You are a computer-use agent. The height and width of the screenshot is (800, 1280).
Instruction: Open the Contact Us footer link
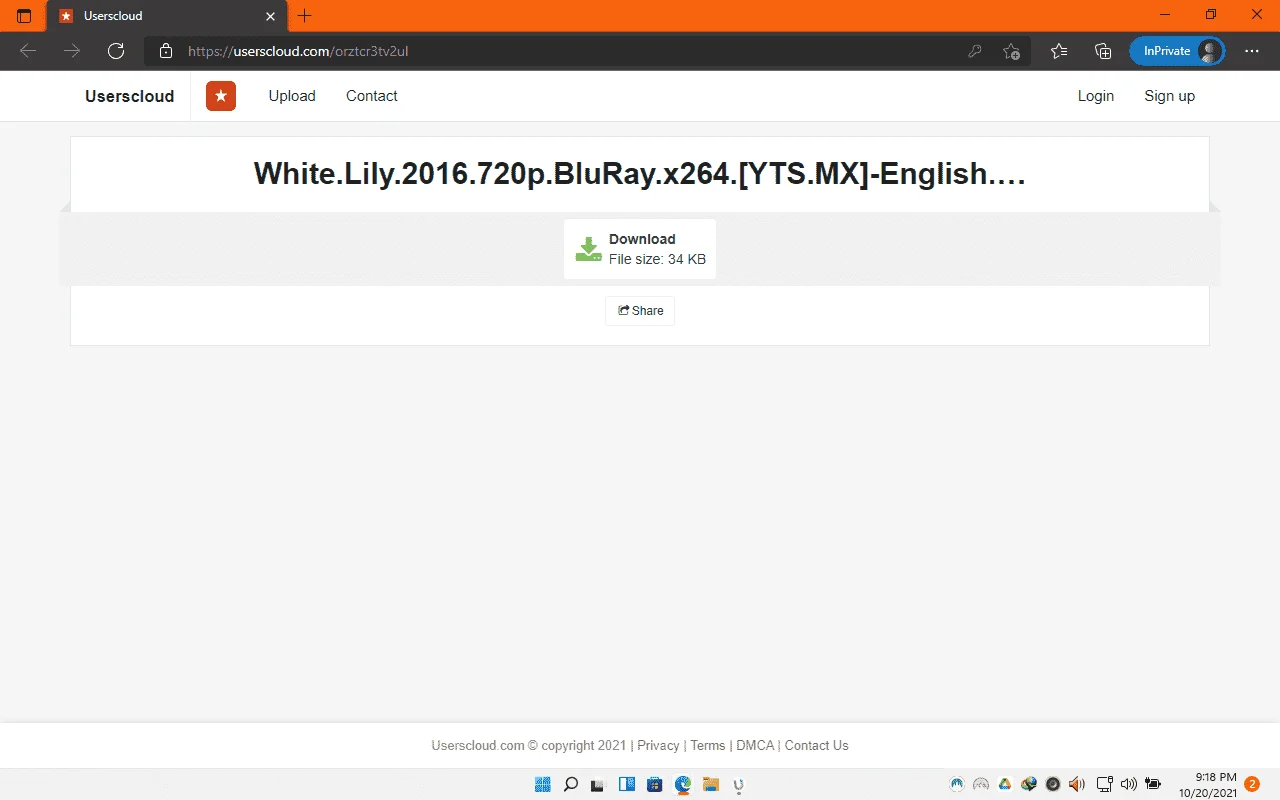click(x=816, y=745)
